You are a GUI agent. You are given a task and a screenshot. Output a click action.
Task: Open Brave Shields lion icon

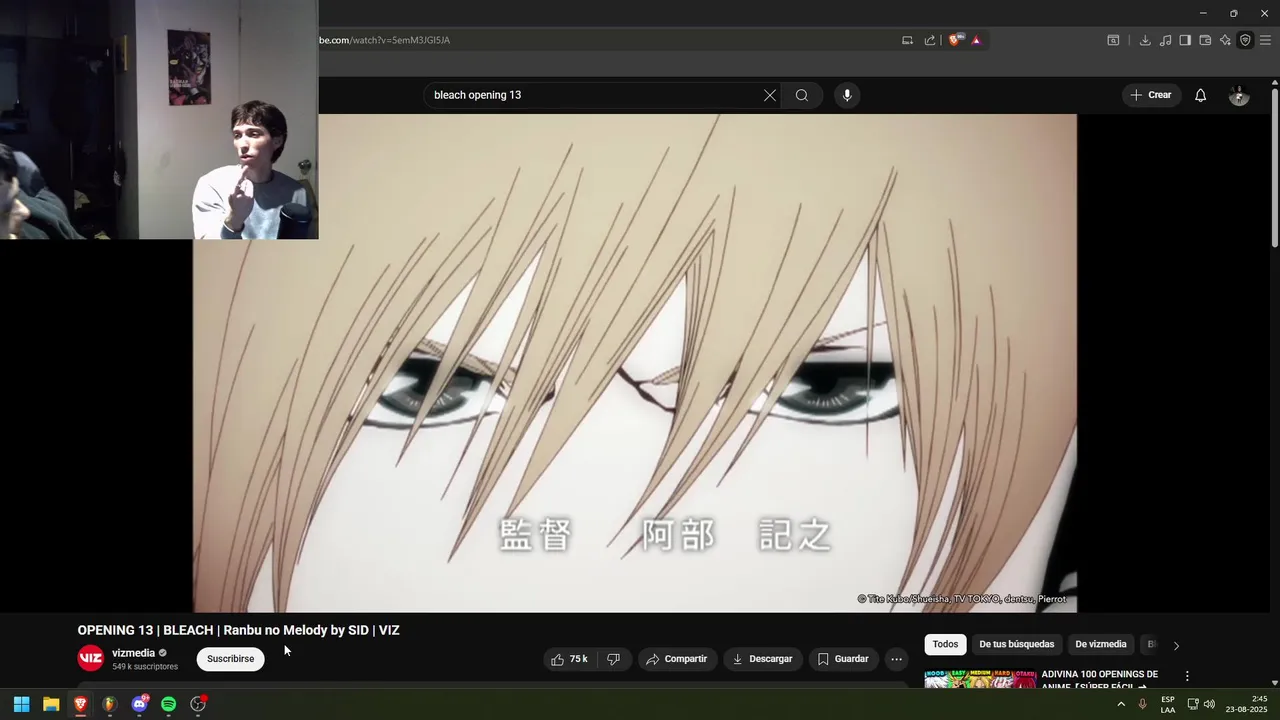pyautogui.click(x=955, y=40)
